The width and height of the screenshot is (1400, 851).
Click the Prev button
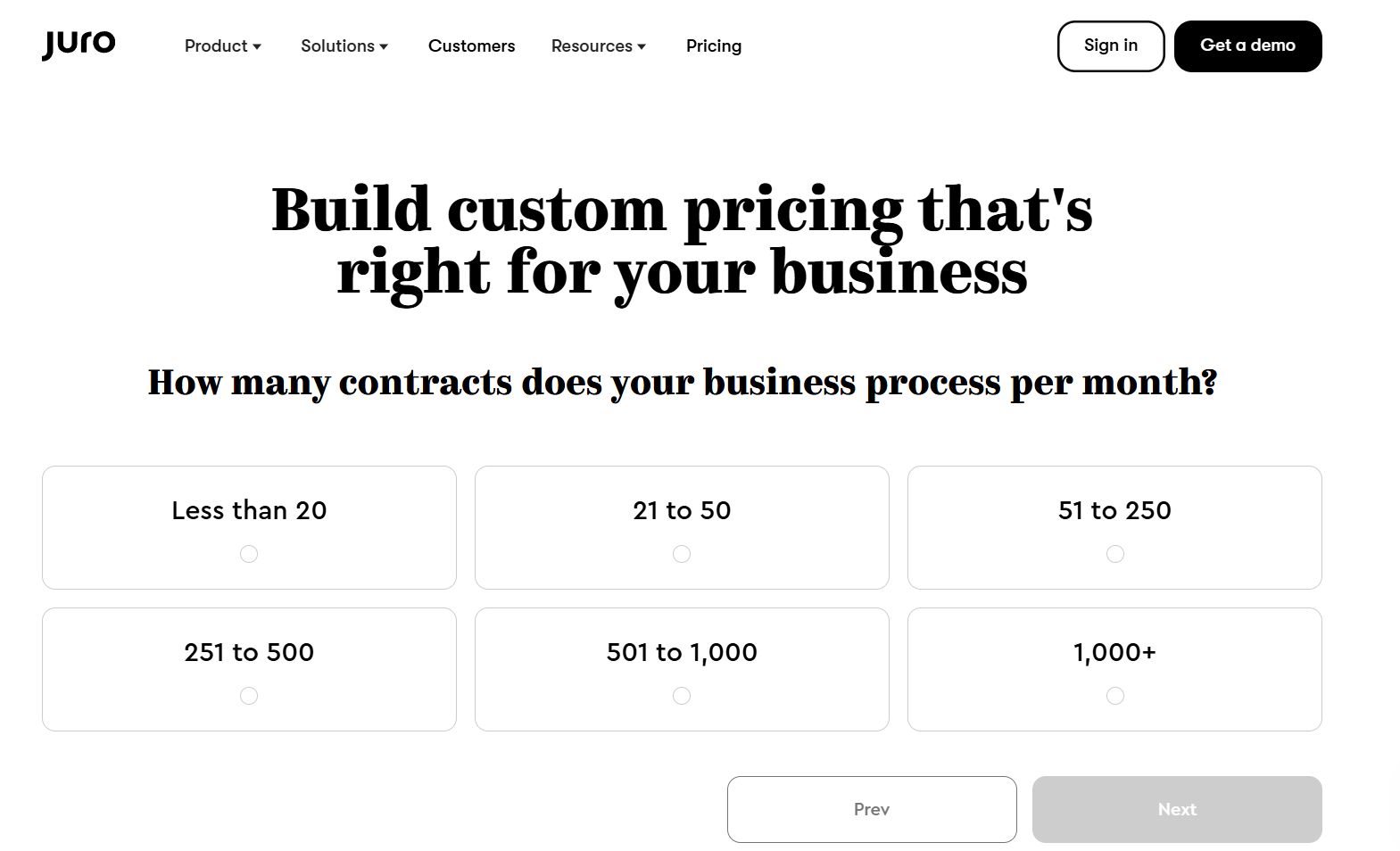871,809
